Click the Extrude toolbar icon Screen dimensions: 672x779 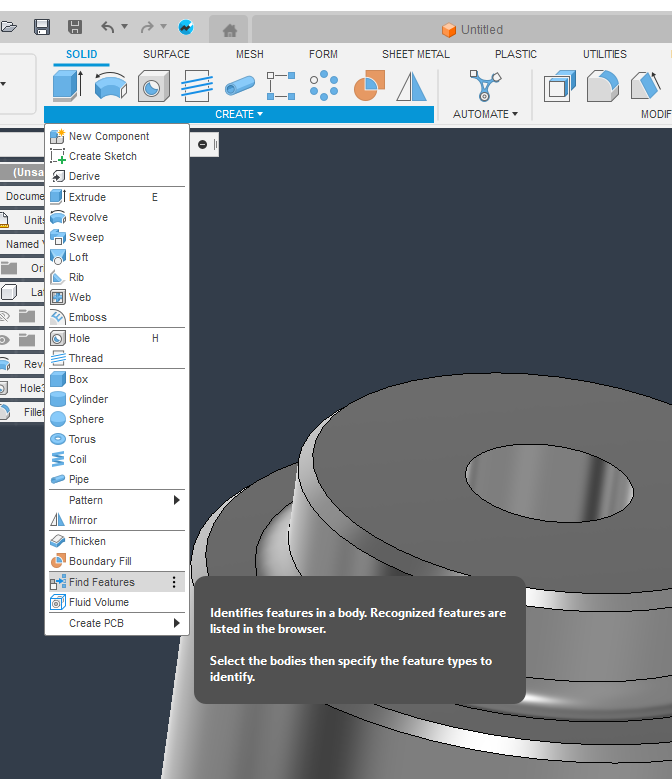(68, 86)
